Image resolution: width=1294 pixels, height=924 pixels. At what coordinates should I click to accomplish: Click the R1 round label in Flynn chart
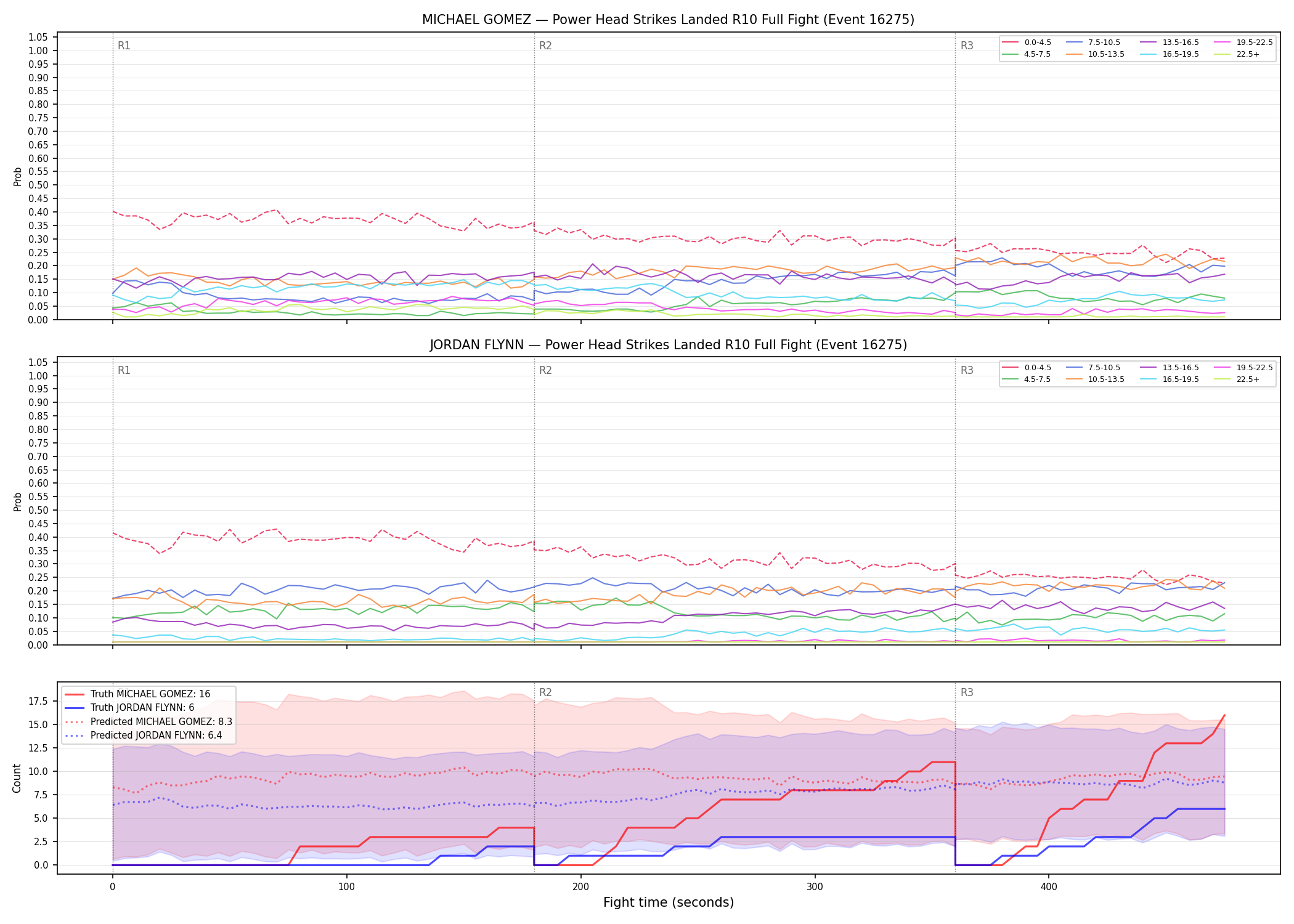pyautogui.click(x=124, y=370)
